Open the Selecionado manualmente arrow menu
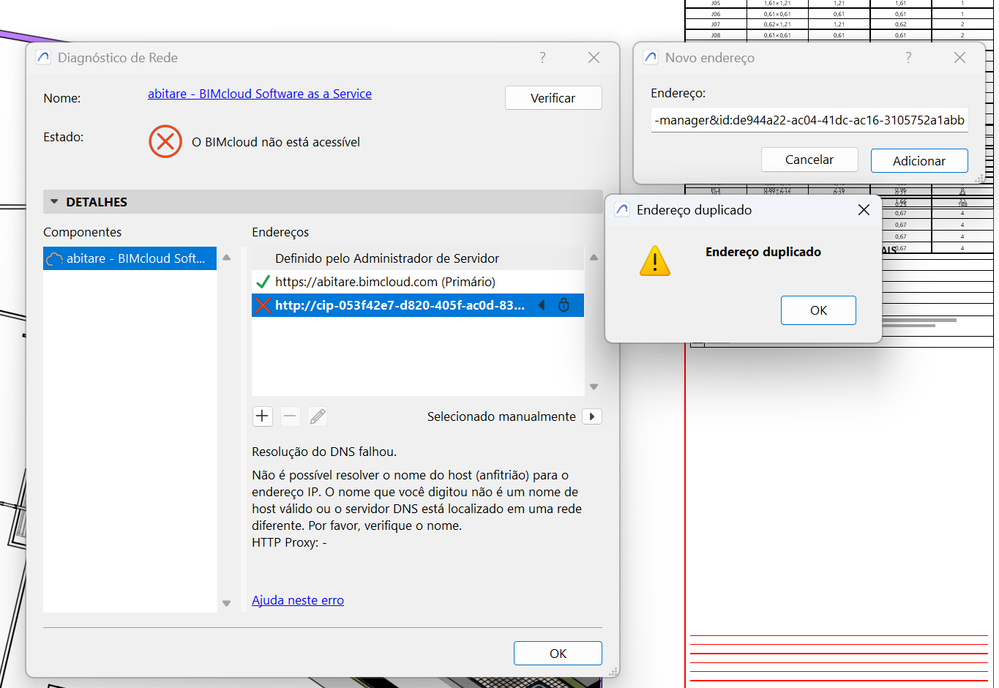The image size is (999, 688). pos(592,417)
